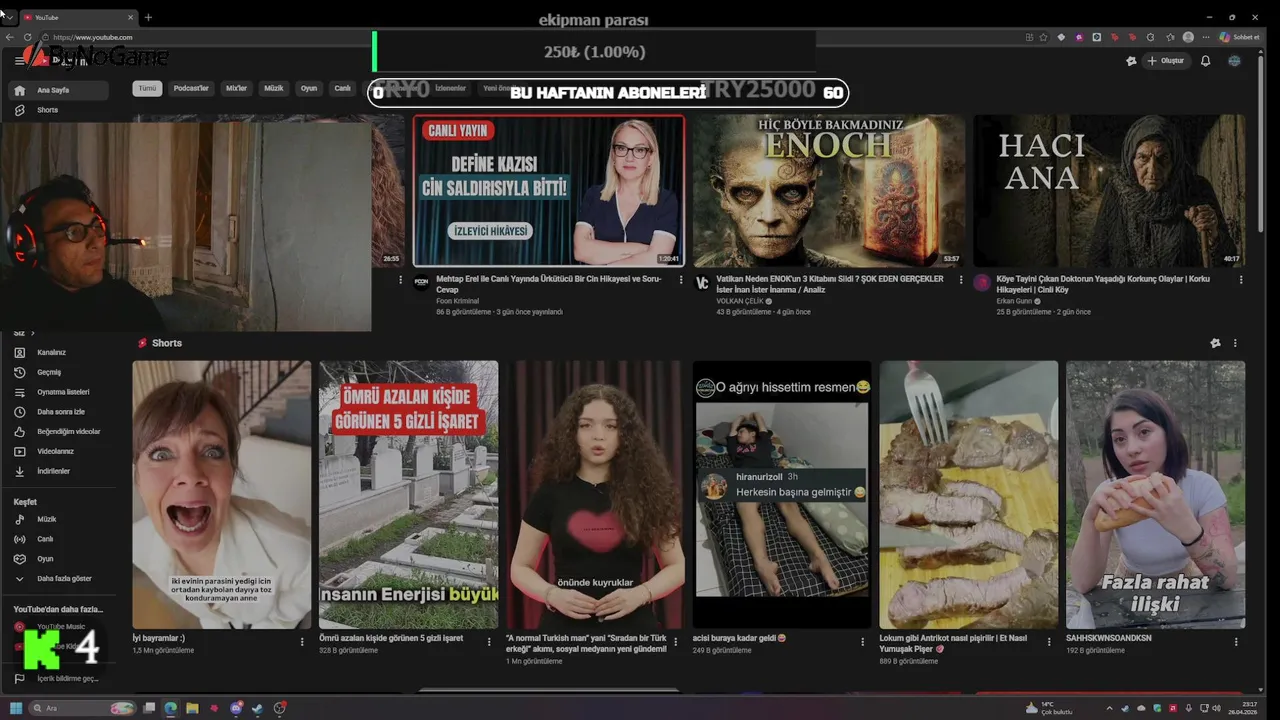Open Oyun under Keşfet section

pos(58,559)
